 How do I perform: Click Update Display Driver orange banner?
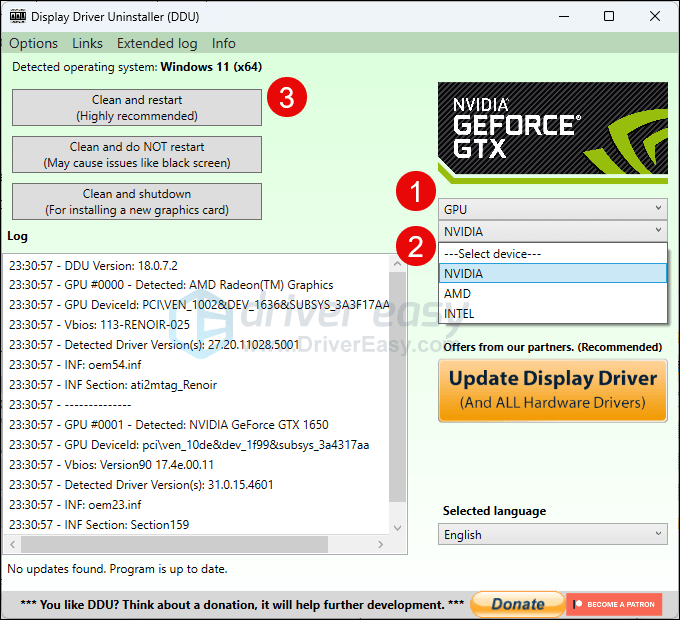[x=552, y=389]
